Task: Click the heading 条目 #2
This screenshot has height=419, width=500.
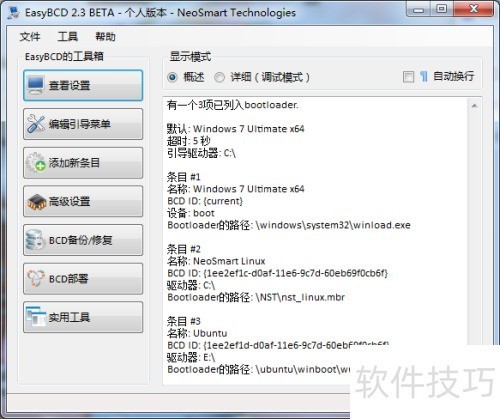Action: coord(184,249)
